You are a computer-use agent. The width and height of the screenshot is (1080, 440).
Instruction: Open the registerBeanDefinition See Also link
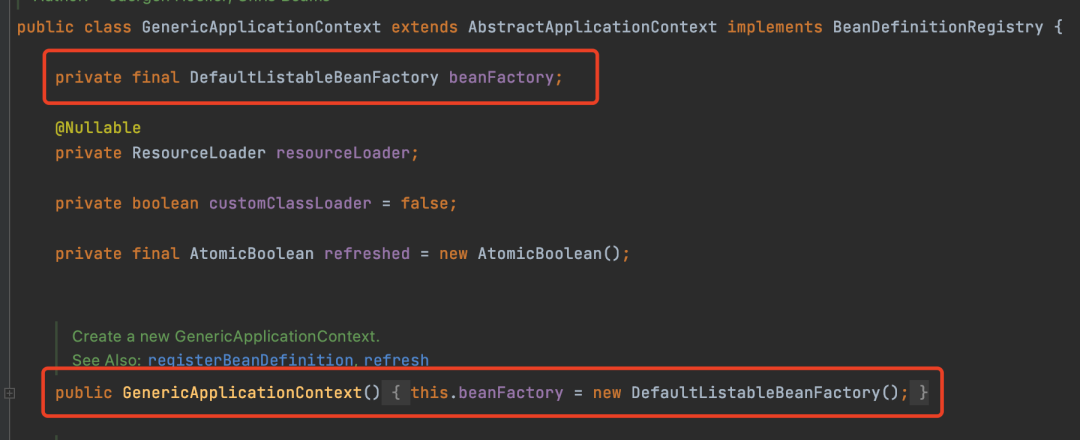(250, 360)
